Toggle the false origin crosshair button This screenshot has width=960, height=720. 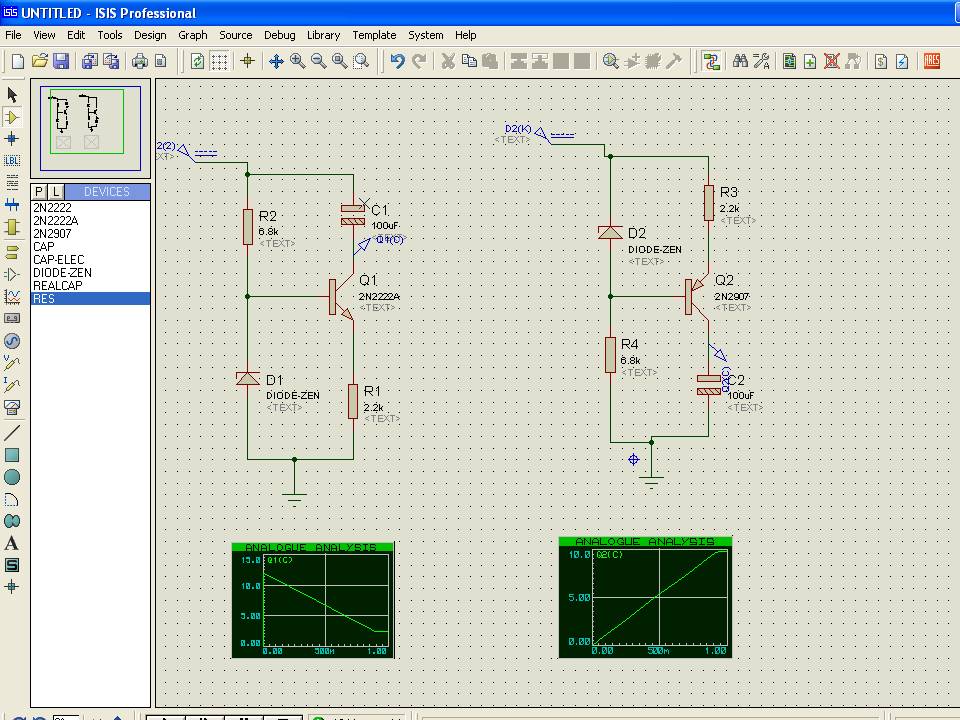tap(247, 61)
